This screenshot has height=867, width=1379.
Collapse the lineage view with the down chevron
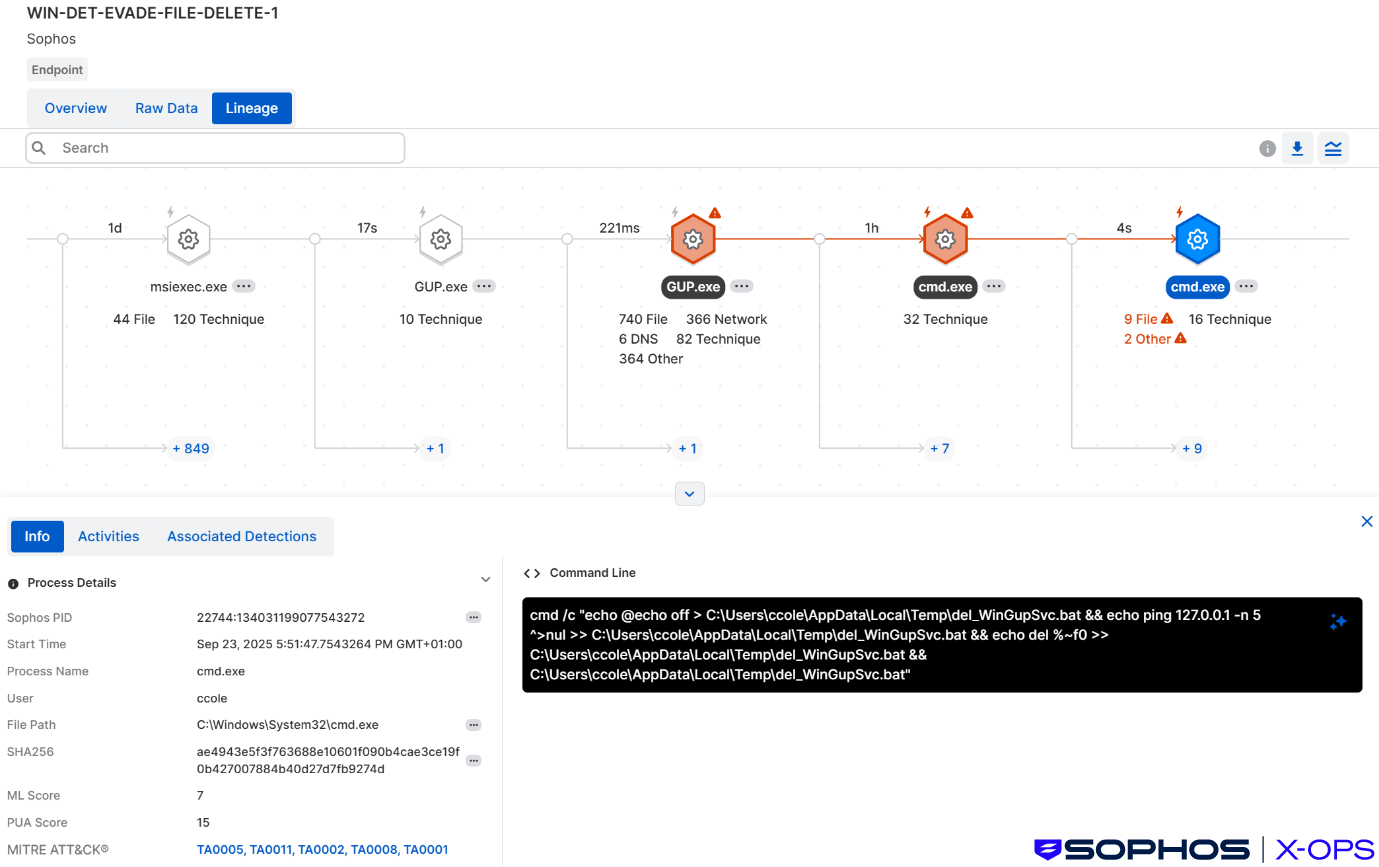click(x=689, y=493)
